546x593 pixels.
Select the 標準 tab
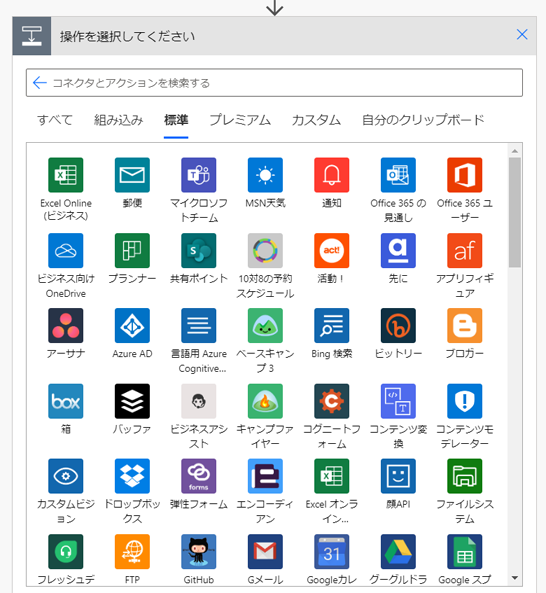(x=176, y=120)
